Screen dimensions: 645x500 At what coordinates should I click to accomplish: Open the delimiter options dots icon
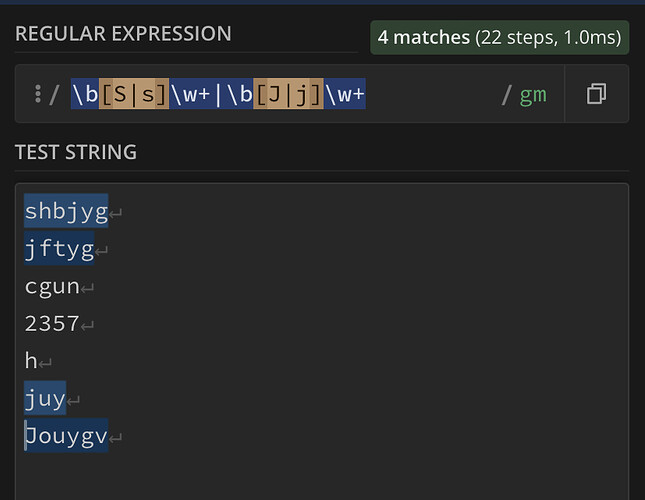(38, 95)
